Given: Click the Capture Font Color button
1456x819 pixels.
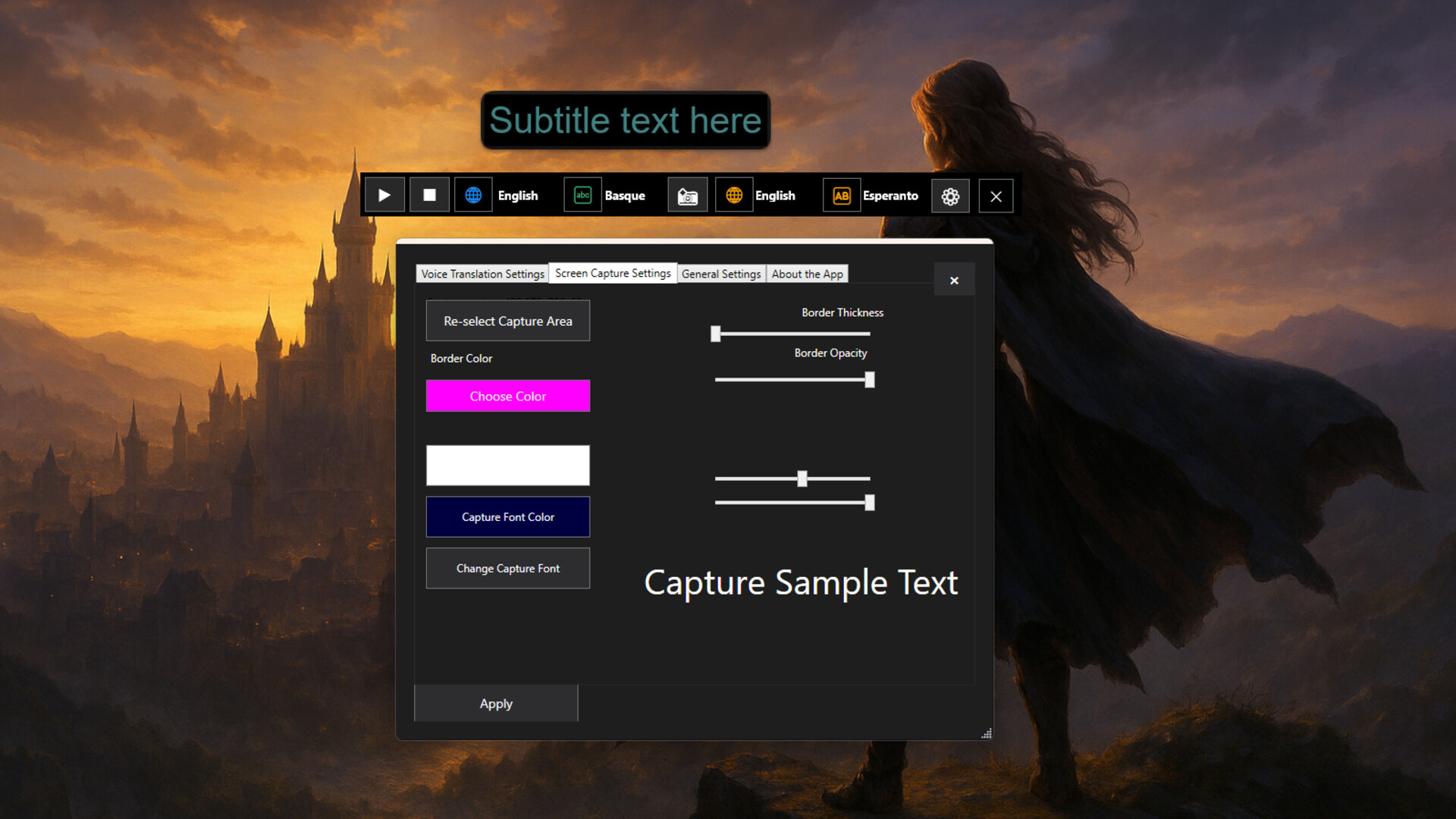Looking at the screenshot, I should [x=507, y=516].
